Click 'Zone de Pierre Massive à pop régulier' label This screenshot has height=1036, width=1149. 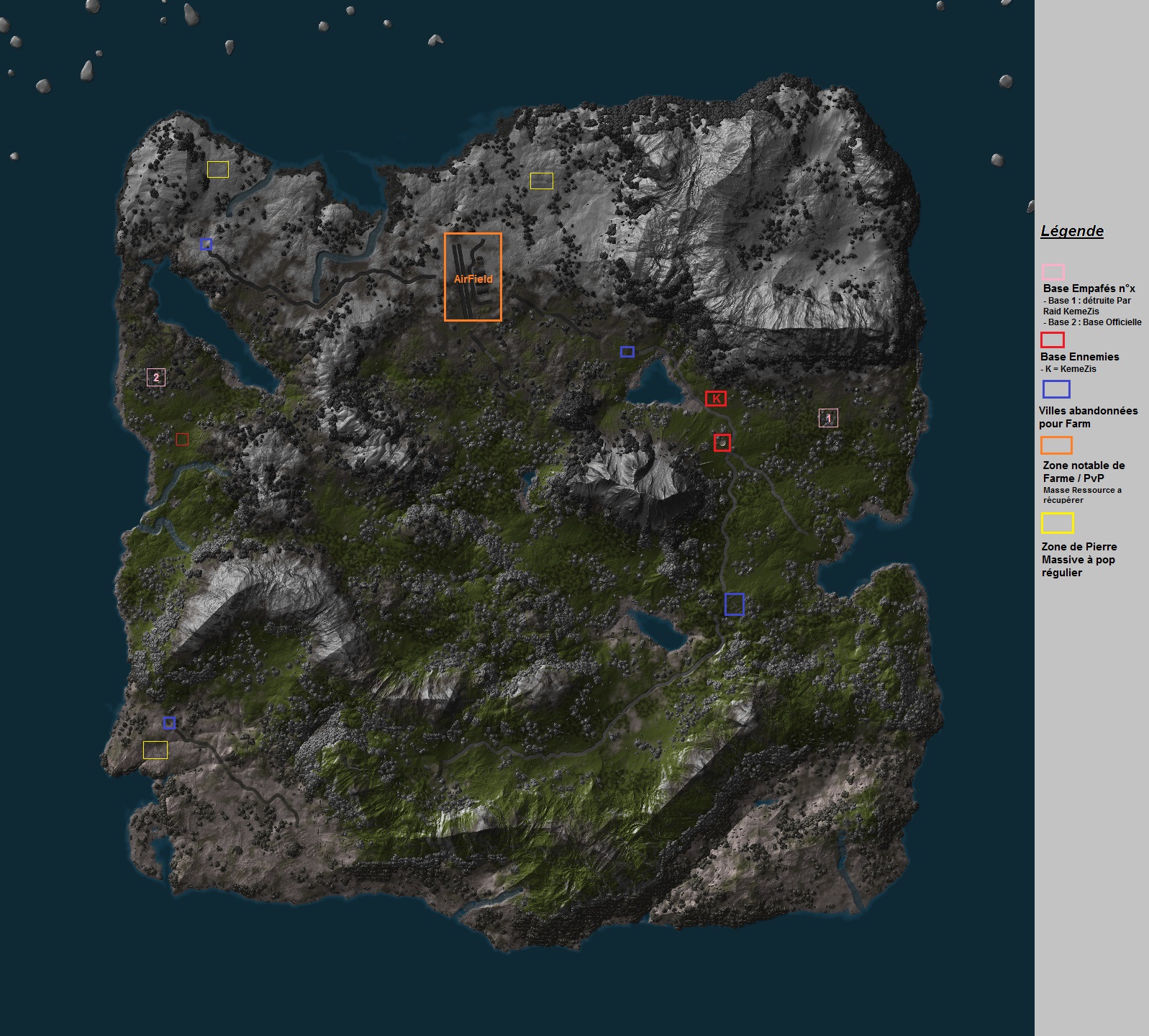1079,560
